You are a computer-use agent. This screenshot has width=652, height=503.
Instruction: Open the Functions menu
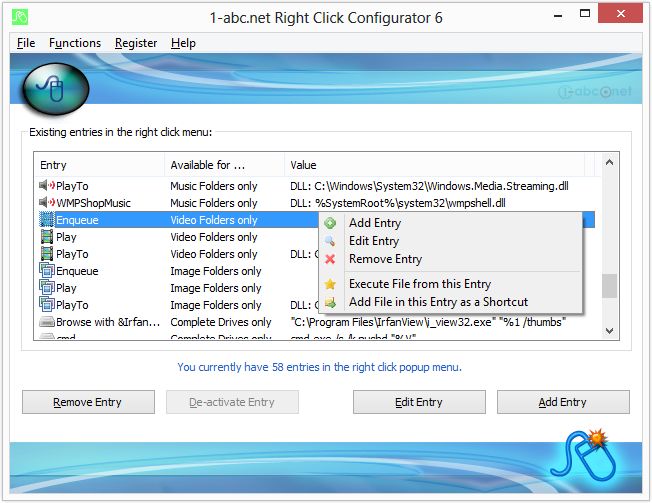pos(75,43)
